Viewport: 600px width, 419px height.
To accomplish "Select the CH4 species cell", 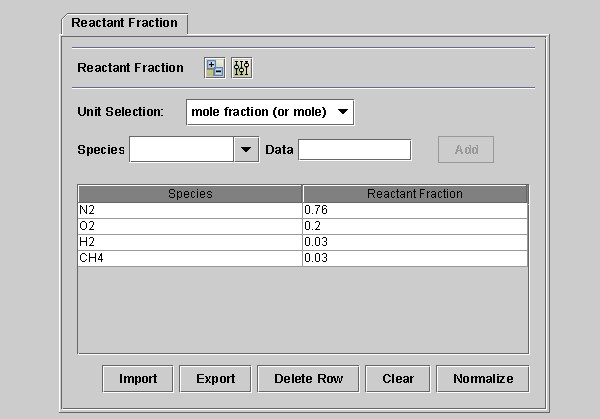I will [x=190, y=258].
